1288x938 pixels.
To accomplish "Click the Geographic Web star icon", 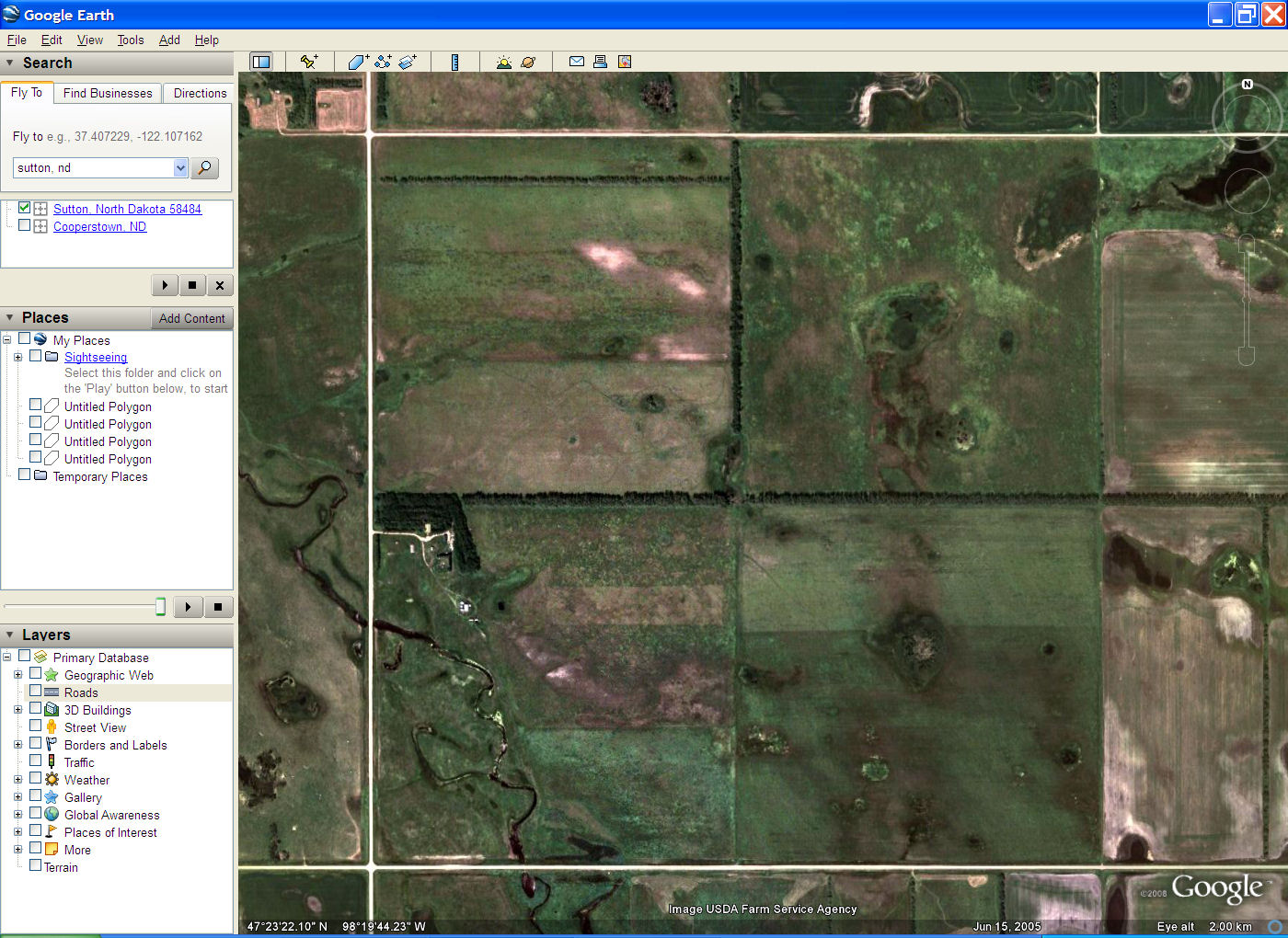I will [x=52, y=675].
